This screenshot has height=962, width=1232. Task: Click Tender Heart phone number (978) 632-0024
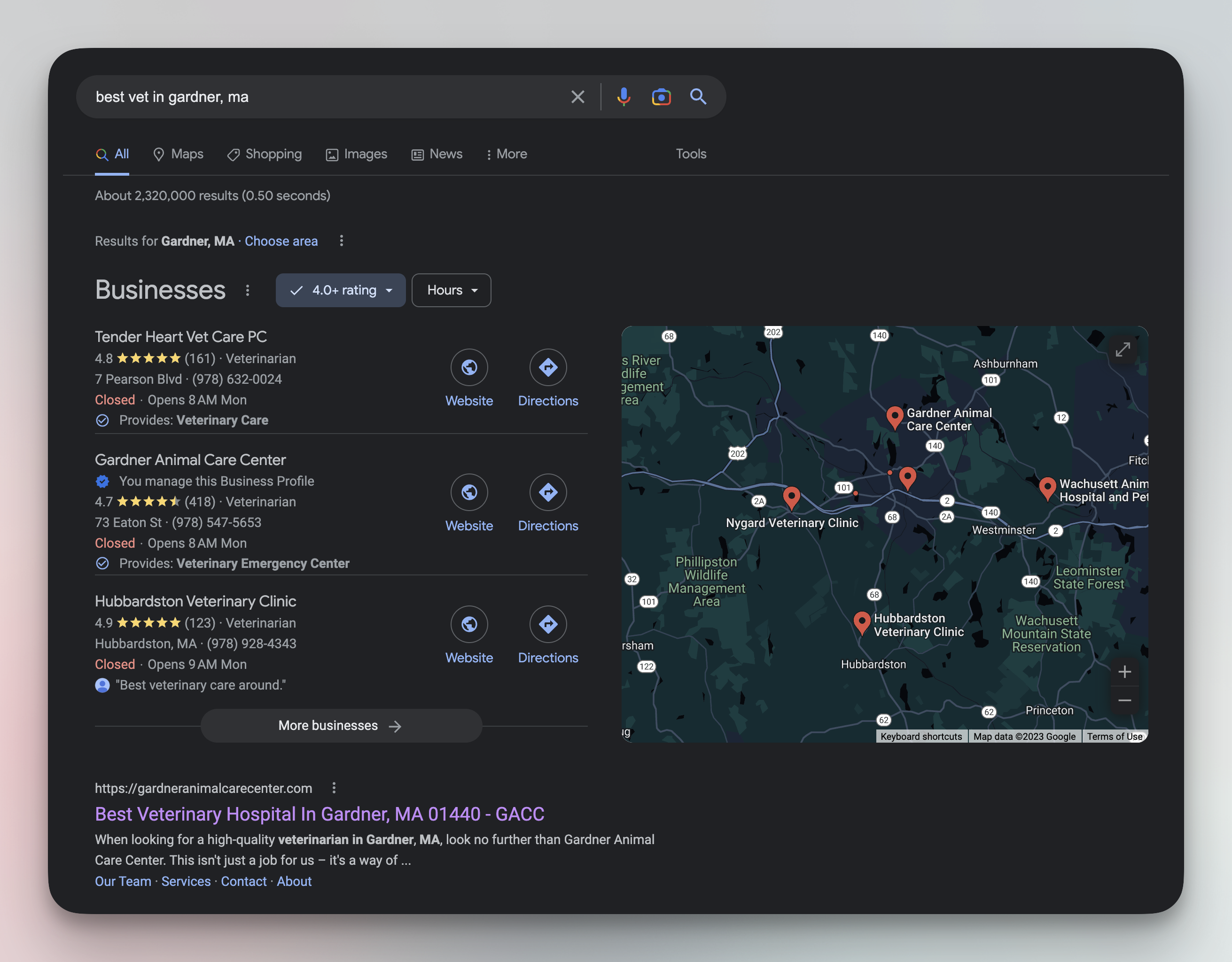tap(237, 380)
